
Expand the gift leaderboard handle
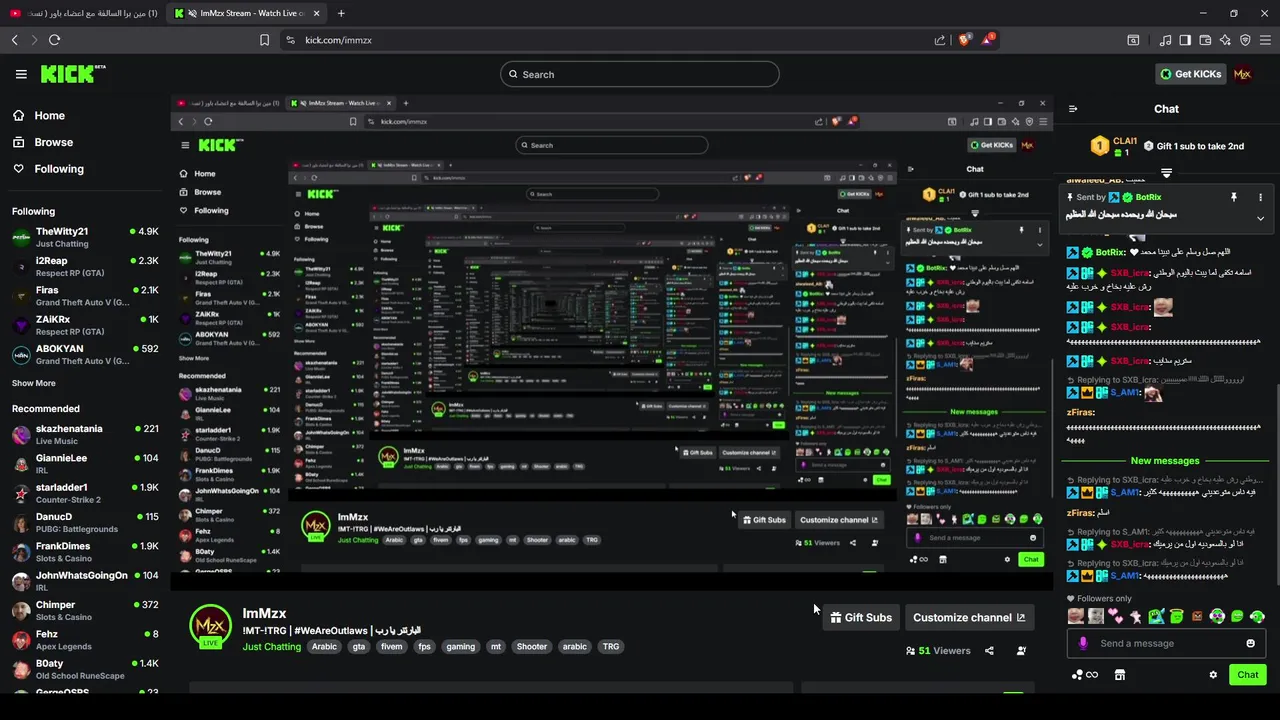pos(1166,173)
